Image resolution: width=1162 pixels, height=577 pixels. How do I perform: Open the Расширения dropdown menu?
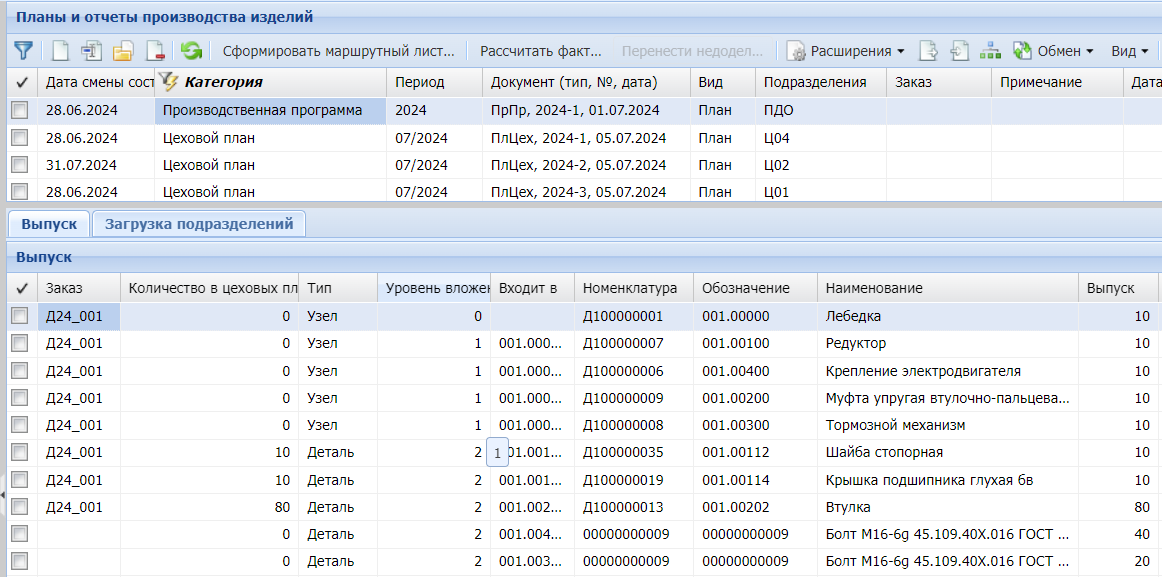point(846,50)
